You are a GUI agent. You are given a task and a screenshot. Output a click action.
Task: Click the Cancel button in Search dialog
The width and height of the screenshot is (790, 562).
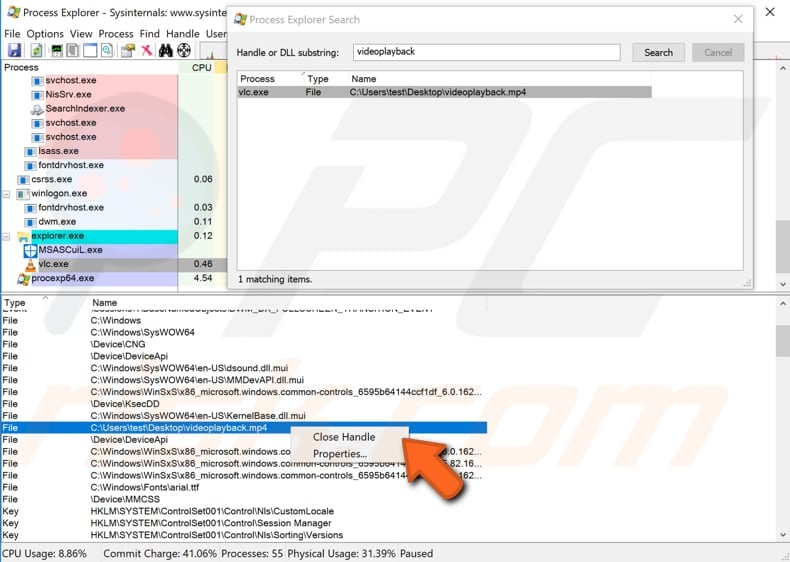[718, 52]
